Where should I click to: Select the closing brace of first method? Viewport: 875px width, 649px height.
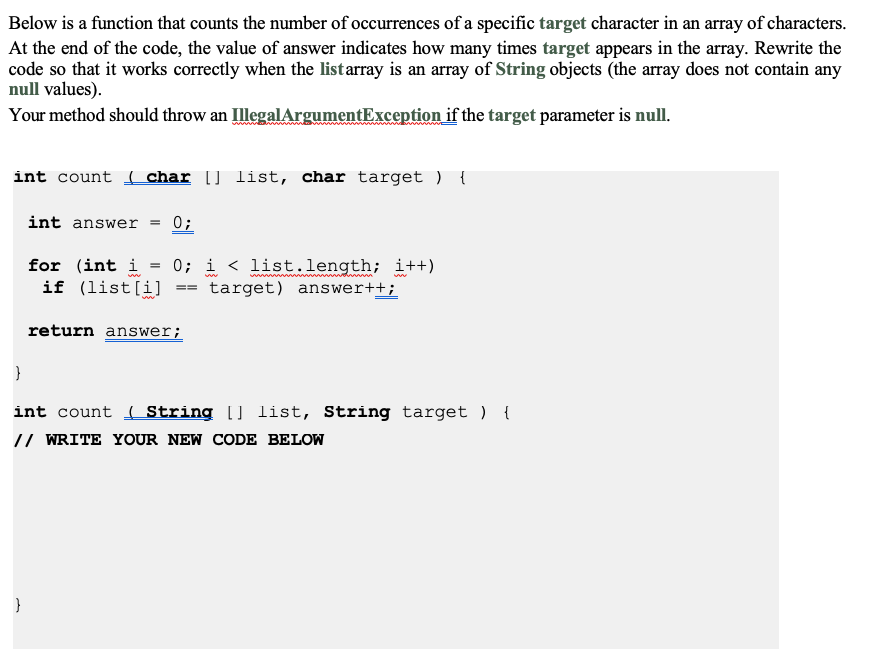point(17,372)
